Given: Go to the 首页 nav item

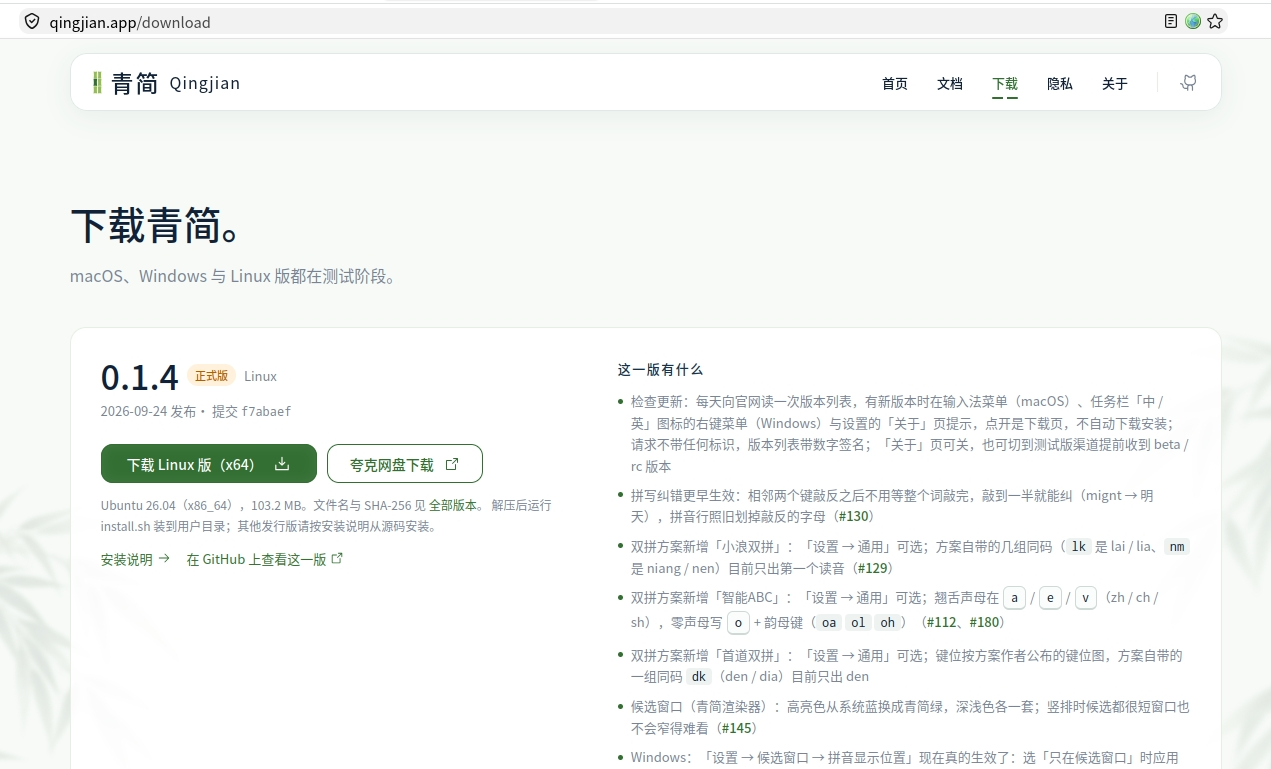Looking at the screenshot, I should tap(895, 84).
